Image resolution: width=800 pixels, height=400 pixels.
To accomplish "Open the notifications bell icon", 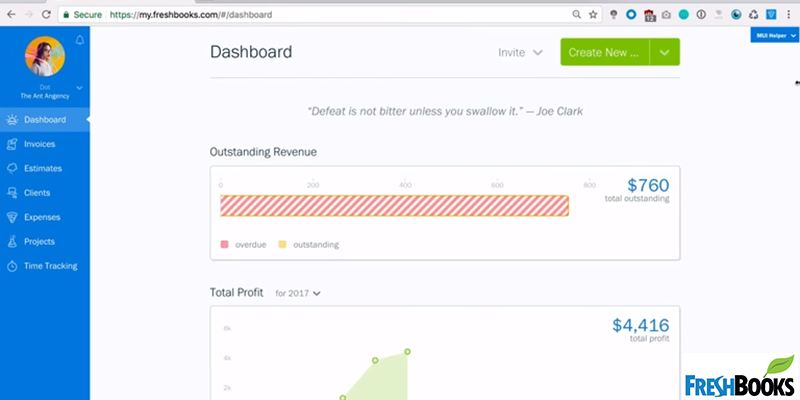I will tap(80, 40).
